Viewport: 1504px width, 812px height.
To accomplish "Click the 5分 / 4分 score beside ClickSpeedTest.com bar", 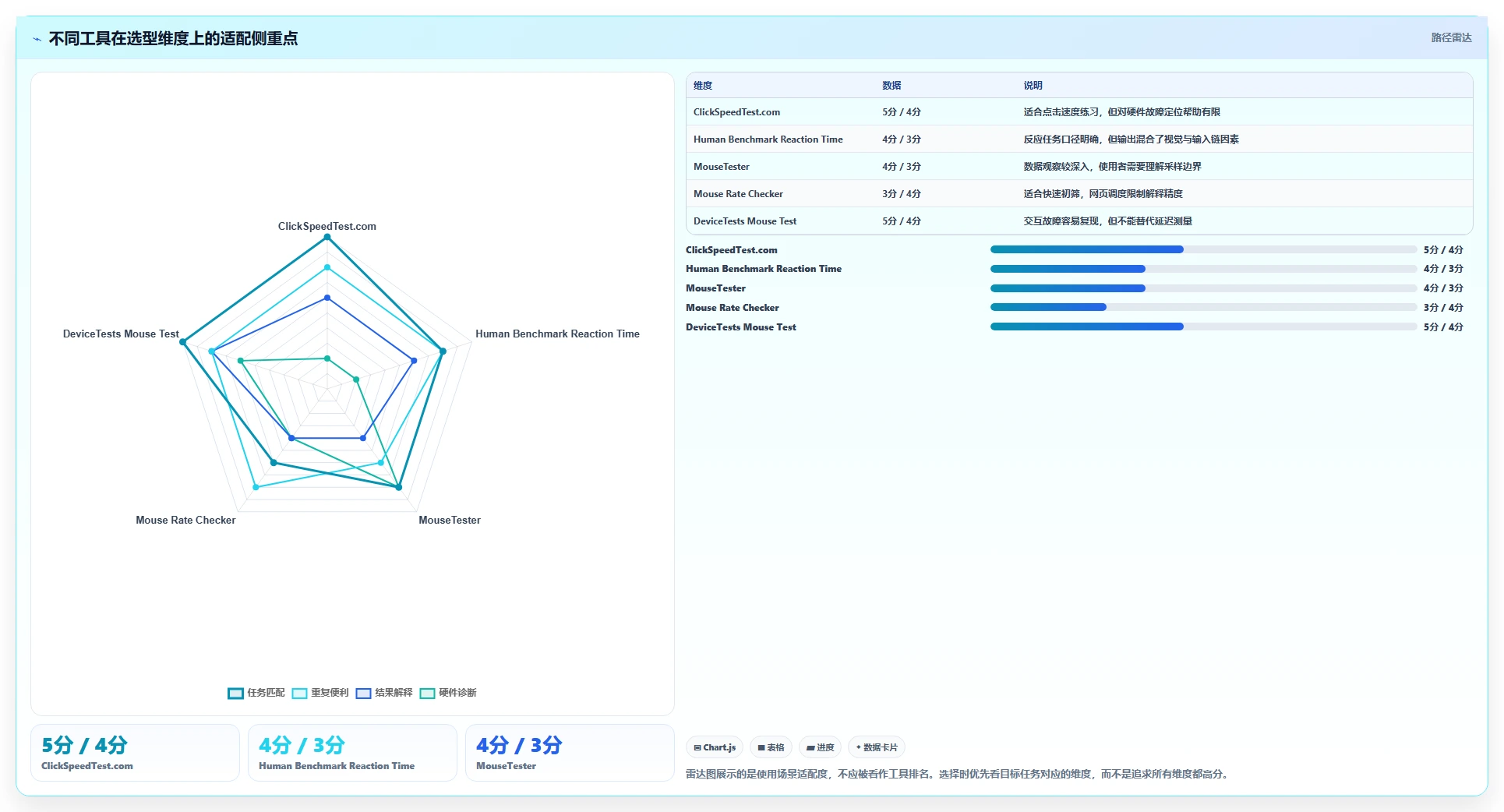I will click(x=1443, y=250).
